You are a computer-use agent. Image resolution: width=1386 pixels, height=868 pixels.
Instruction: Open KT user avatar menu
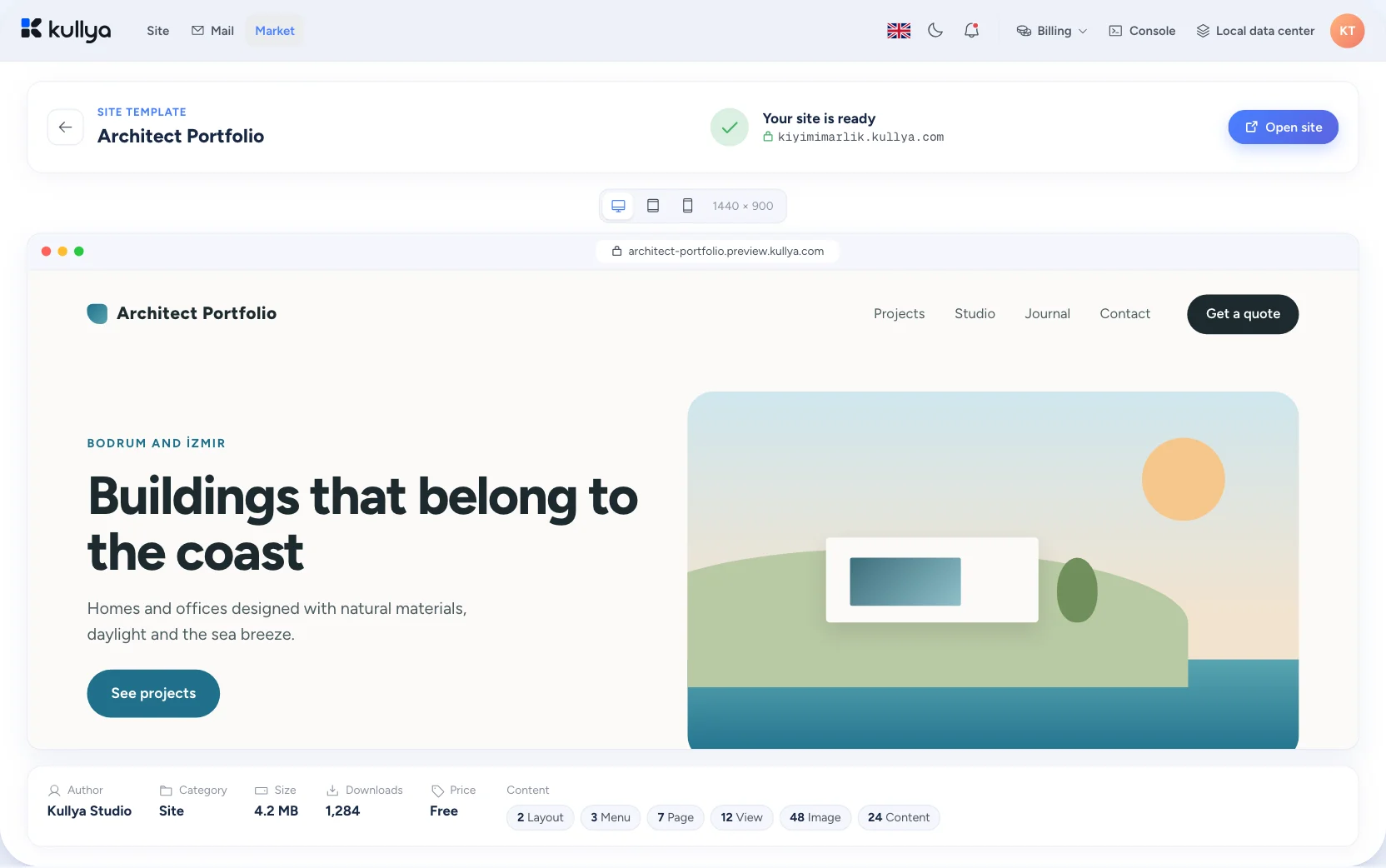tap(1347, 31)
